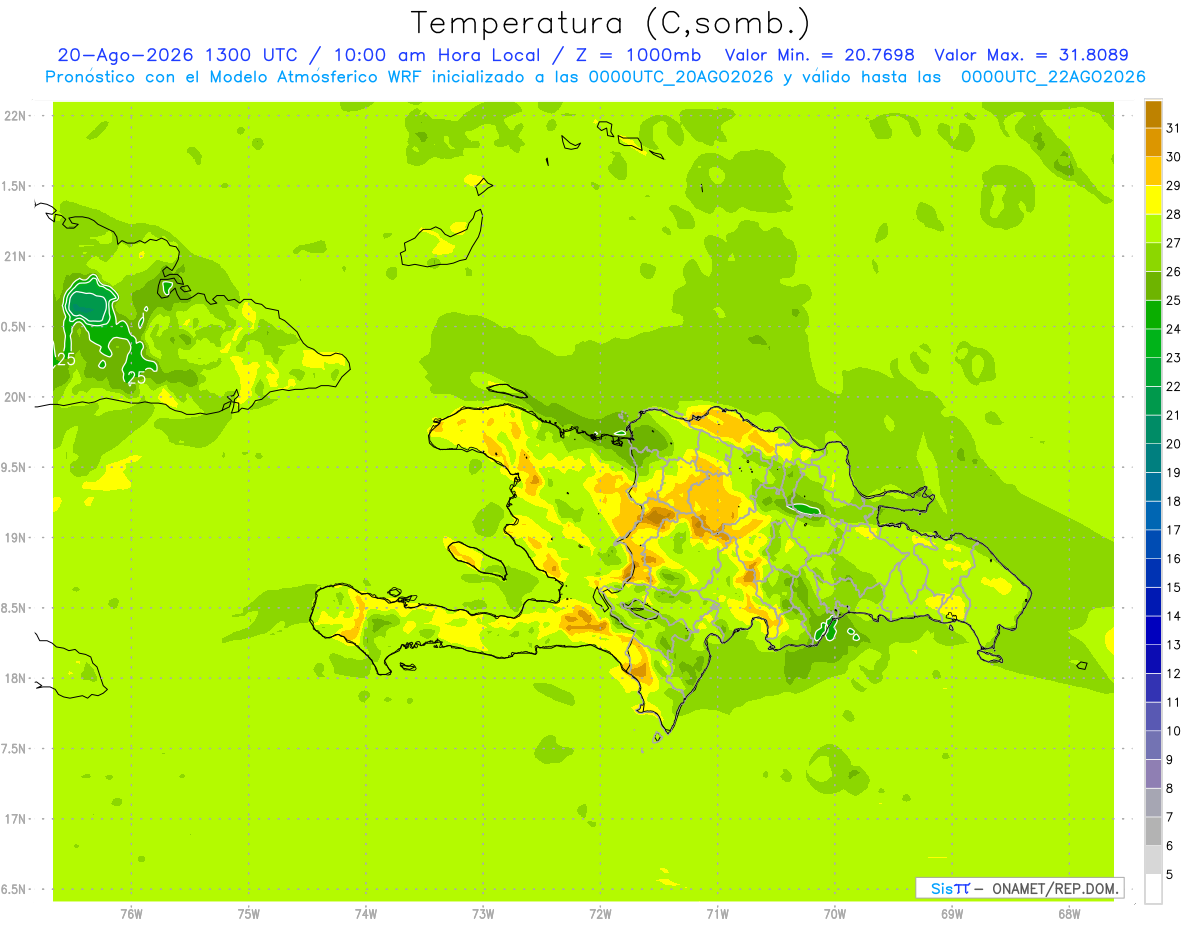Click the legend value label 22

pyautogui.click(x=1174, y=386)
